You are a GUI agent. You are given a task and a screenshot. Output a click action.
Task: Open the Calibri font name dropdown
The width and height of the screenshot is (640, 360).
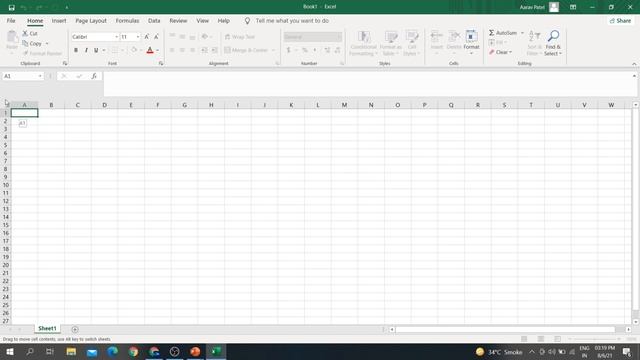tap(116, 37)
